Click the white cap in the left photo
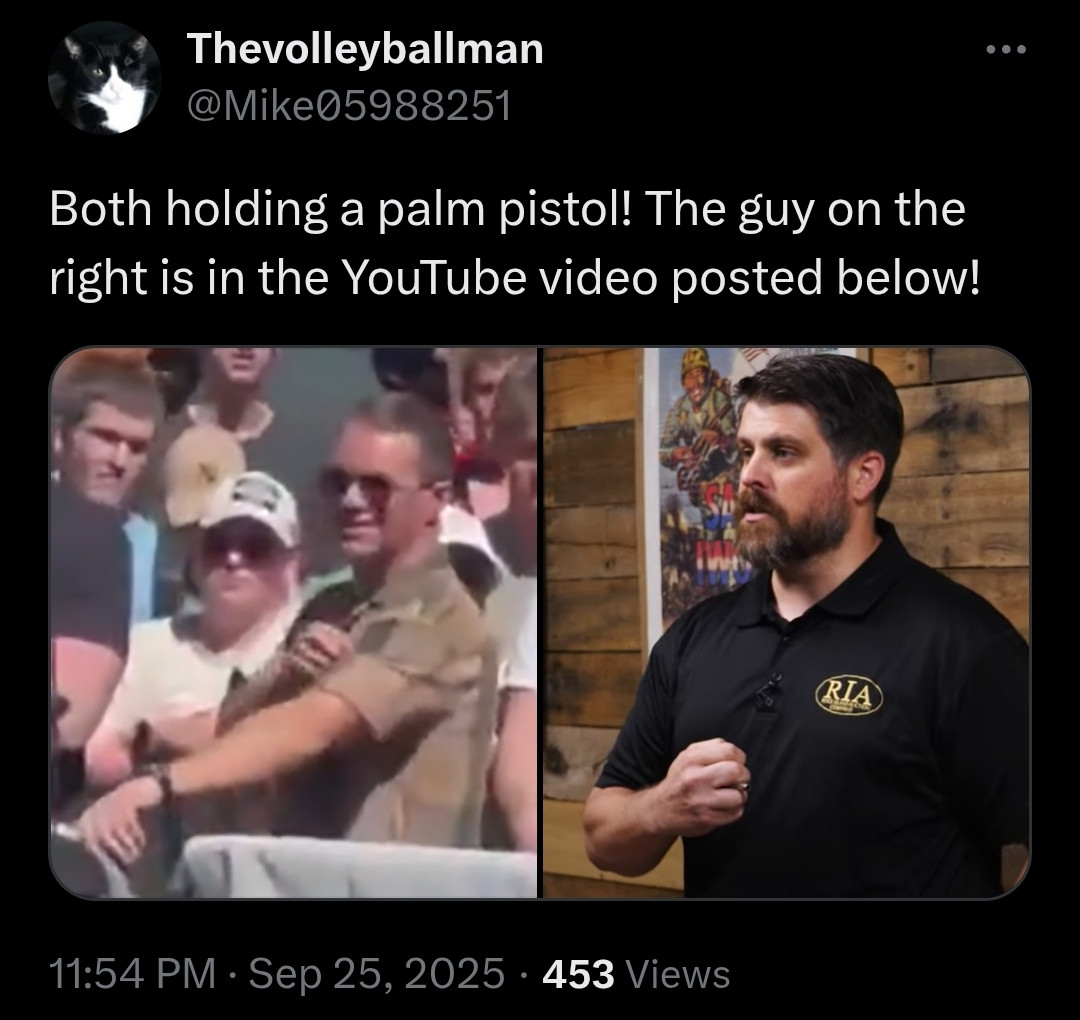 251,506
